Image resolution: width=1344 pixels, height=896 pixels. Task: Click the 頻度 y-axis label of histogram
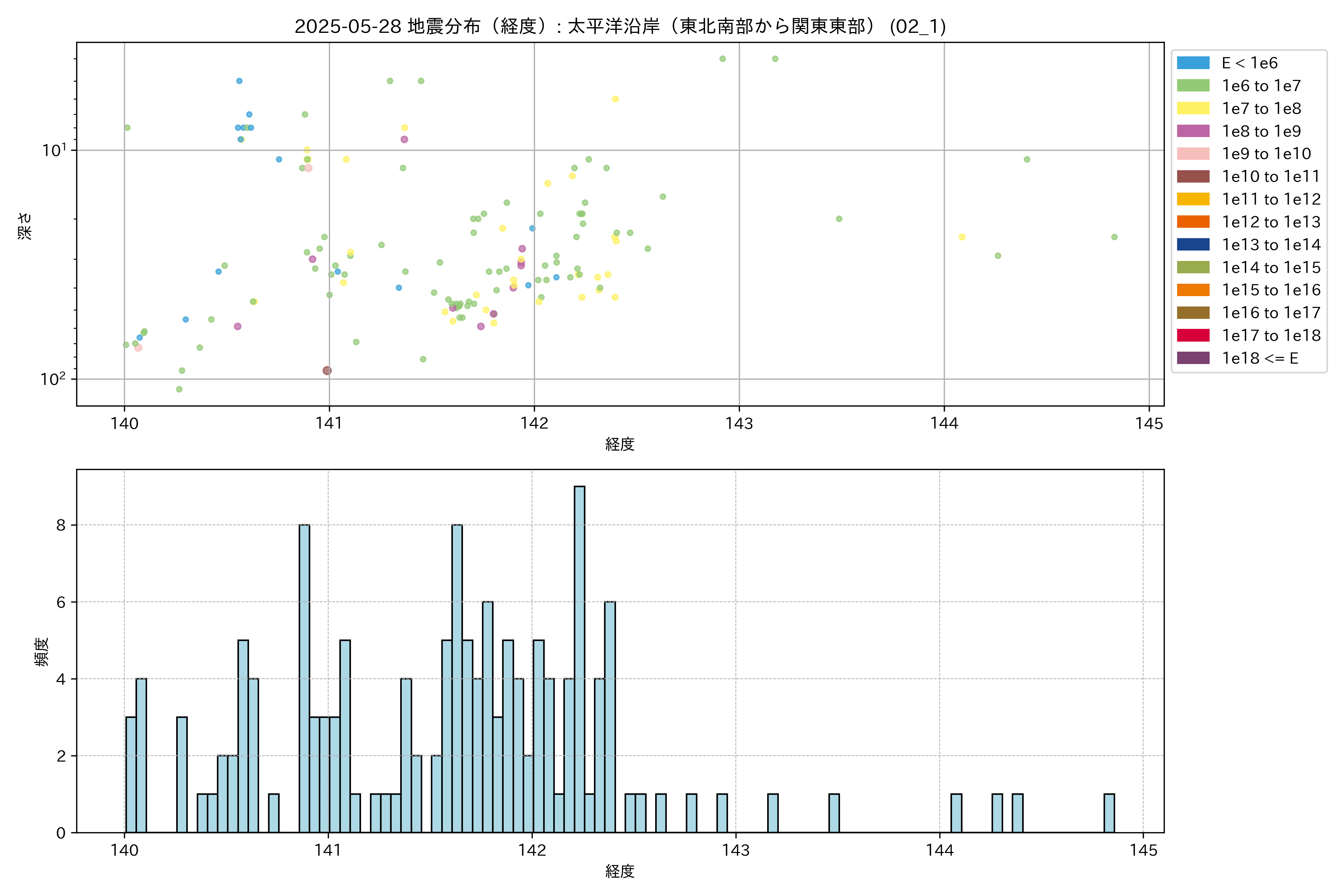coord(42,651)
